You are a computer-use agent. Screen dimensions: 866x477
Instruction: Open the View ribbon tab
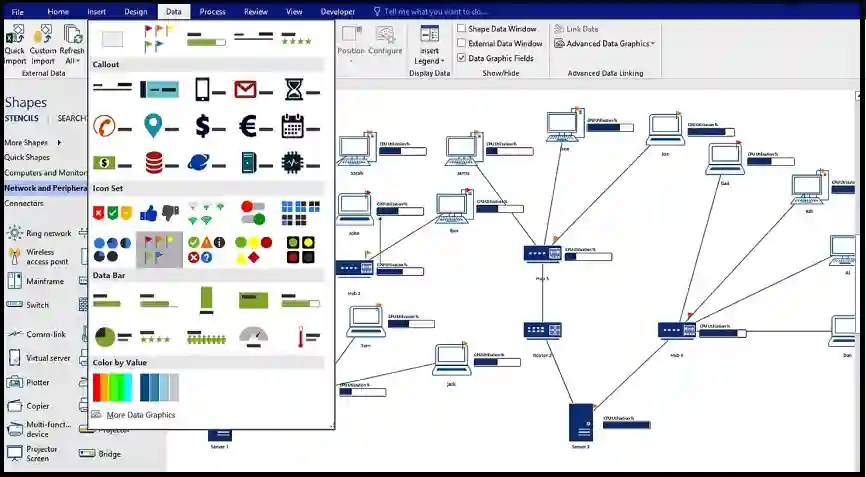pyautogui.click(x=294, y=12)
